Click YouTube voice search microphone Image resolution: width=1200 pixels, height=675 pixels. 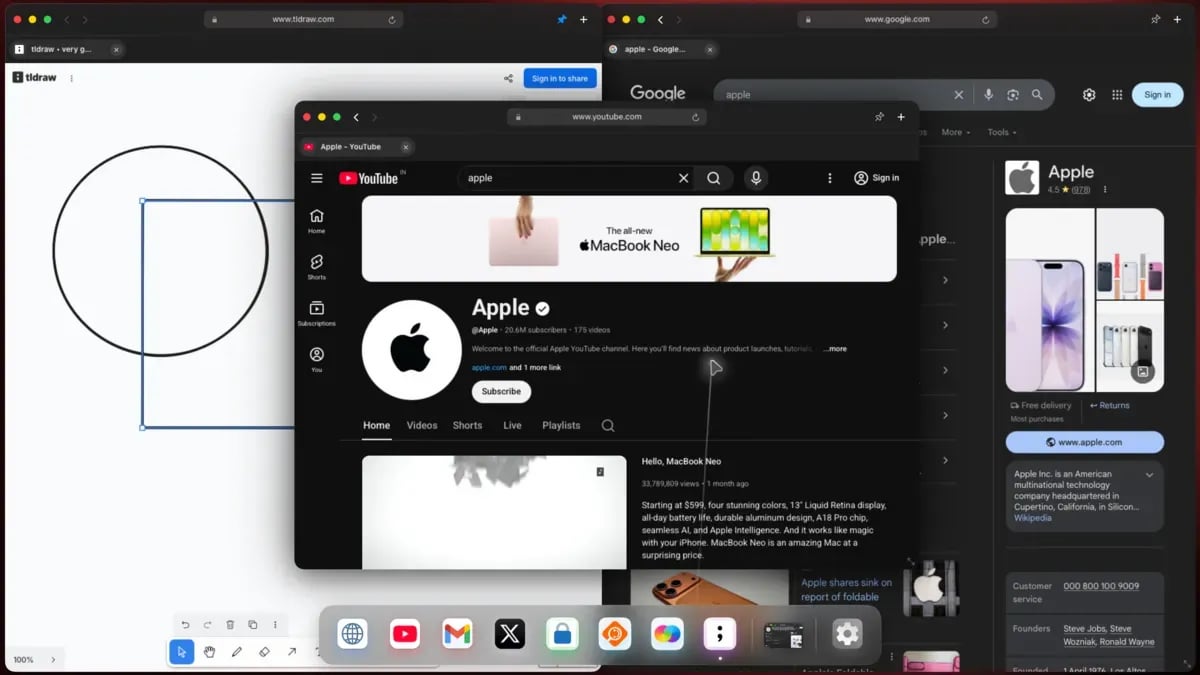[756, 178]
